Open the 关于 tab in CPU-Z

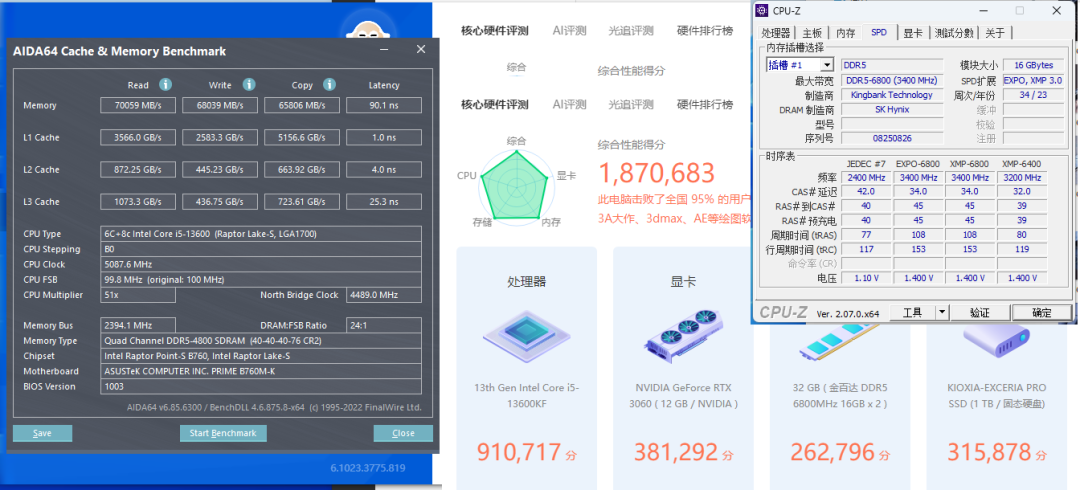point(995,33)
